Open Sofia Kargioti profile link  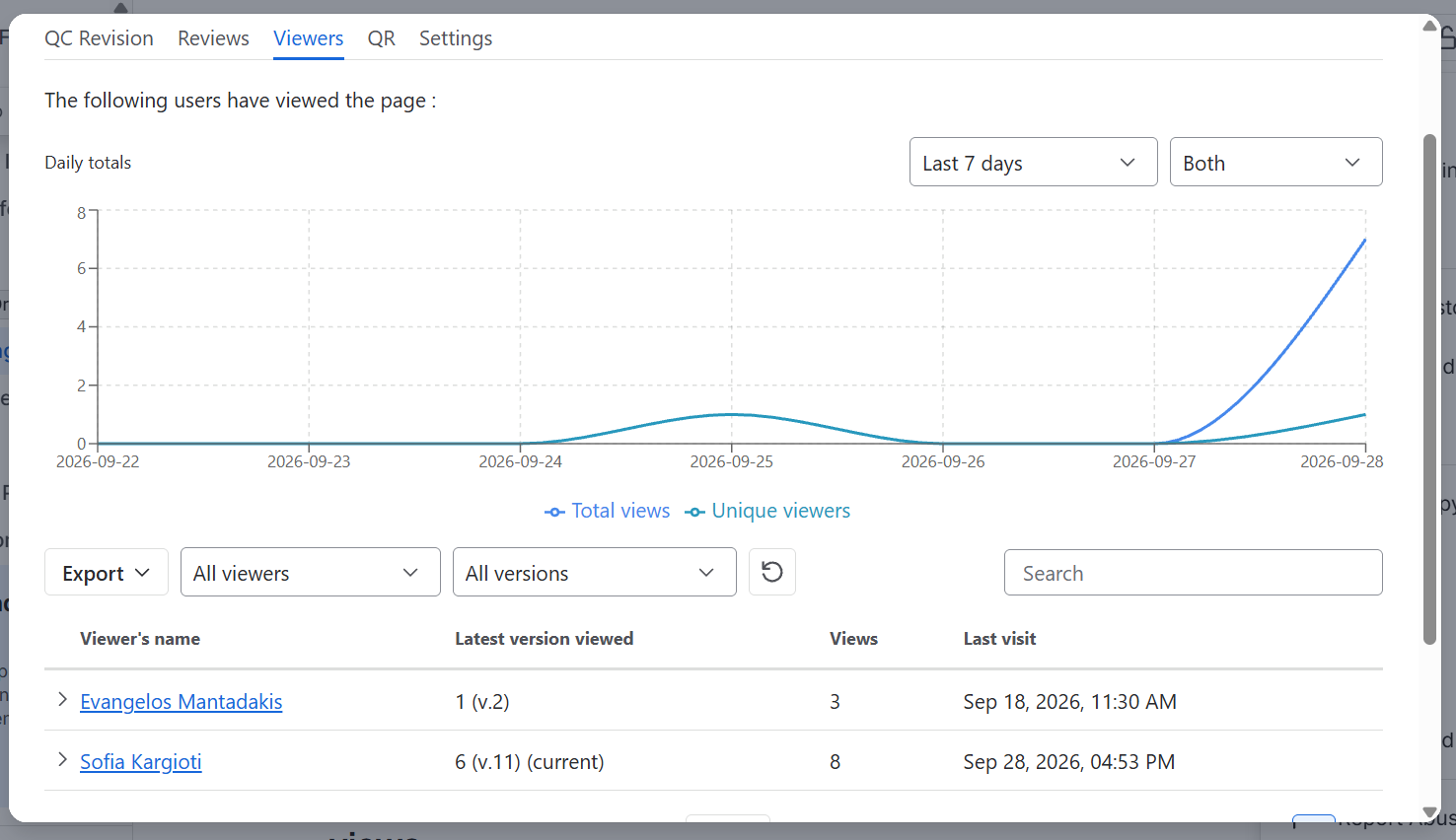point(141,762)
